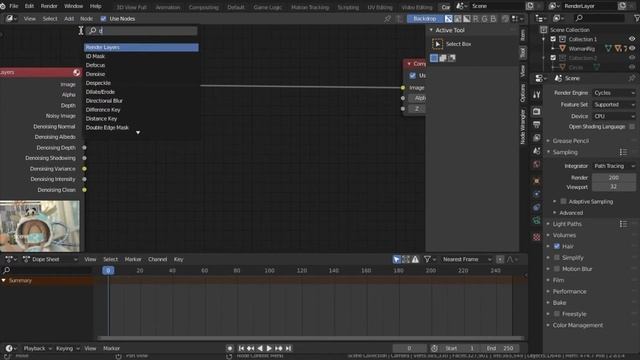Open the Tool settings properties tab icon
Screen dimensions: 640x360
[x=537, y=95]
